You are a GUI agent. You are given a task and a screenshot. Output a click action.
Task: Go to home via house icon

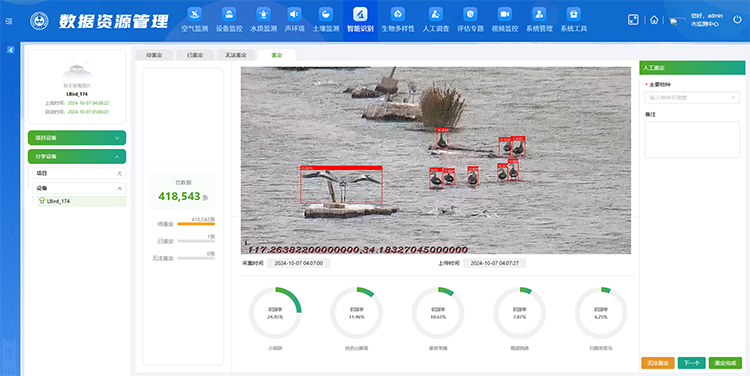click(654, 20)
